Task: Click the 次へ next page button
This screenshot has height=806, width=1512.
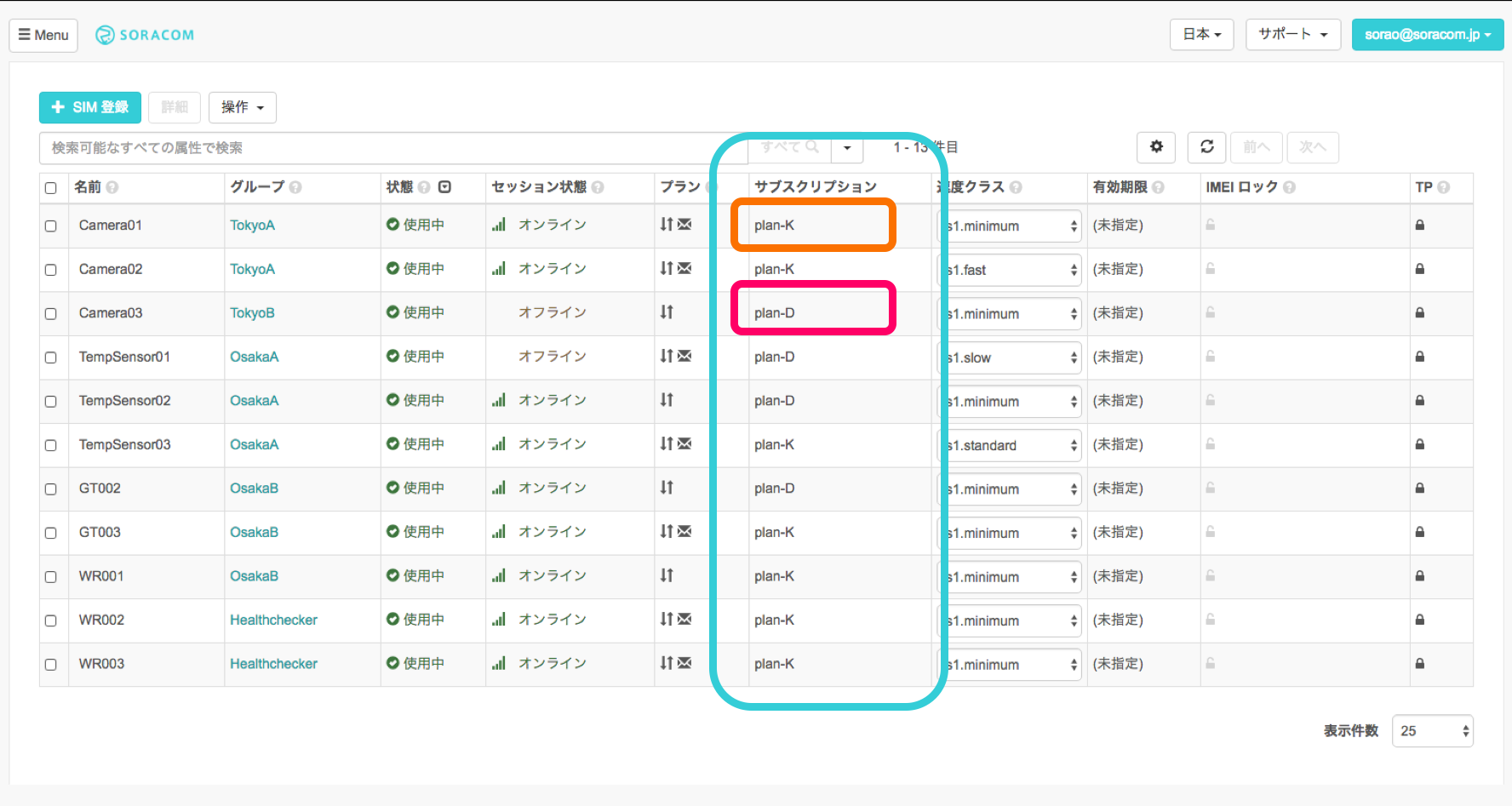Action: [1313, 147]
